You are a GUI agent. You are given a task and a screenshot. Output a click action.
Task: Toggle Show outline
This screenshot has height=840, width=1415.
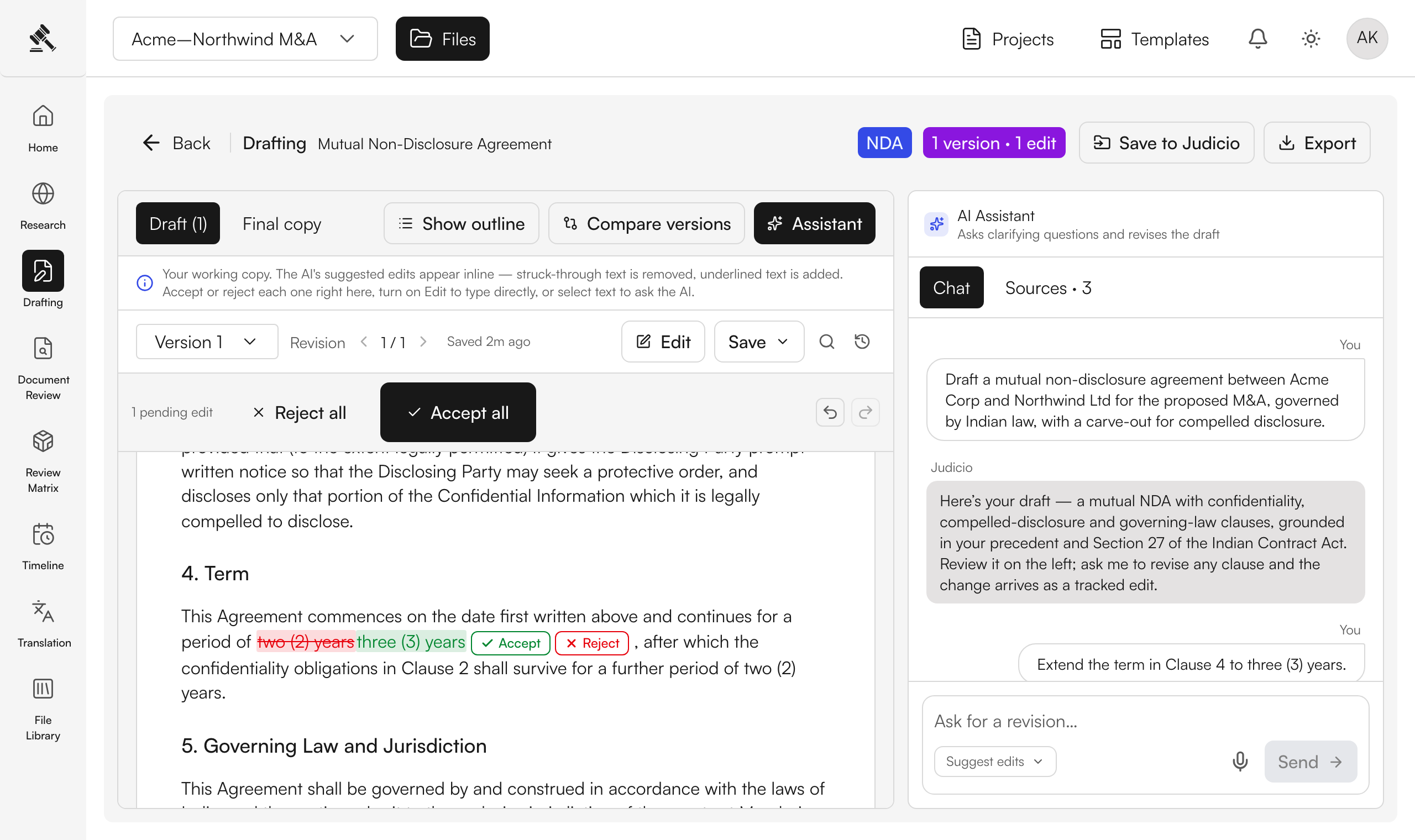[x=462, y=224]
